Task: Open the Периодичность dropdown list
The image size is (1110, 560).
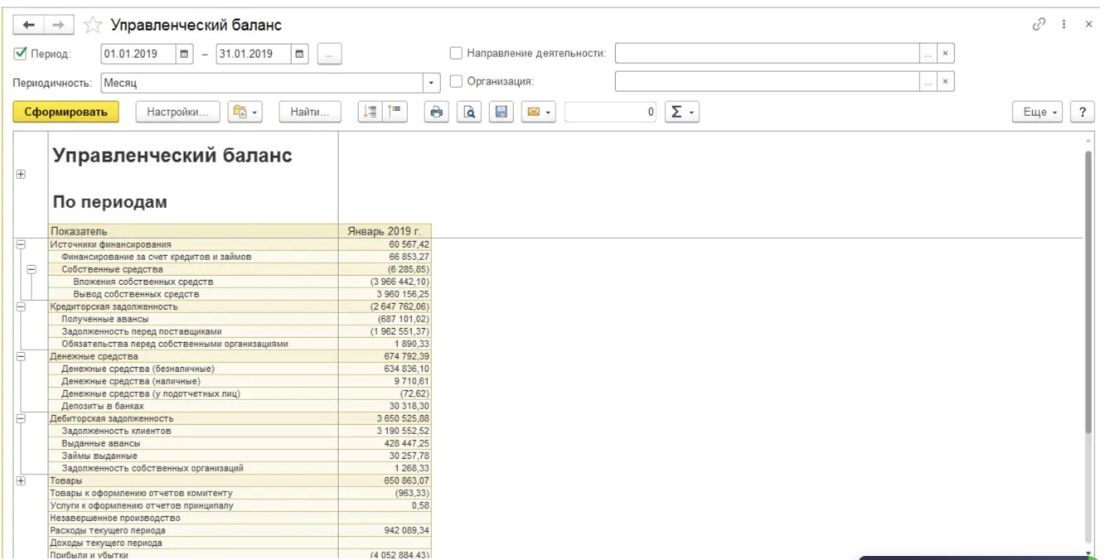Action: [433, 82]
